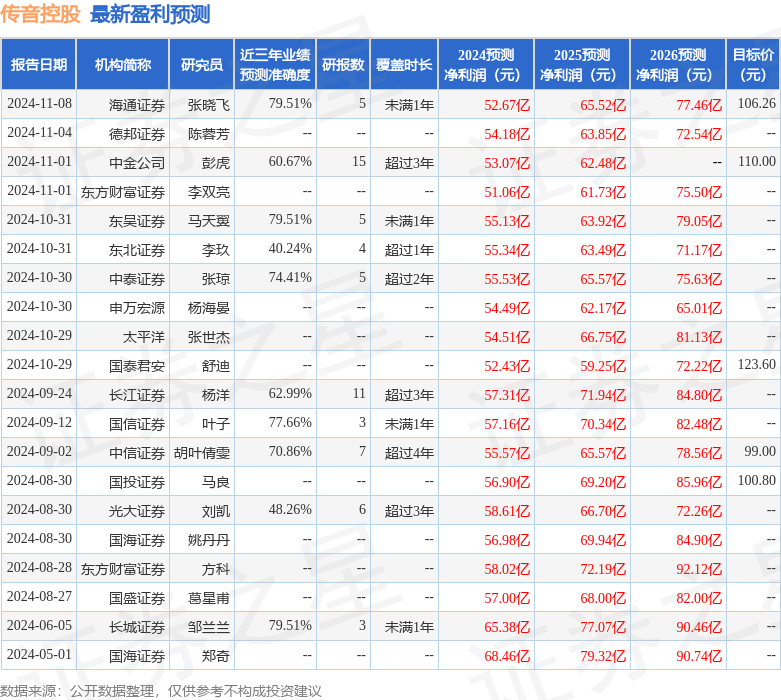Click target price 99.00
The width and height of the screenshot is (781, 700).
click(760, 452)
